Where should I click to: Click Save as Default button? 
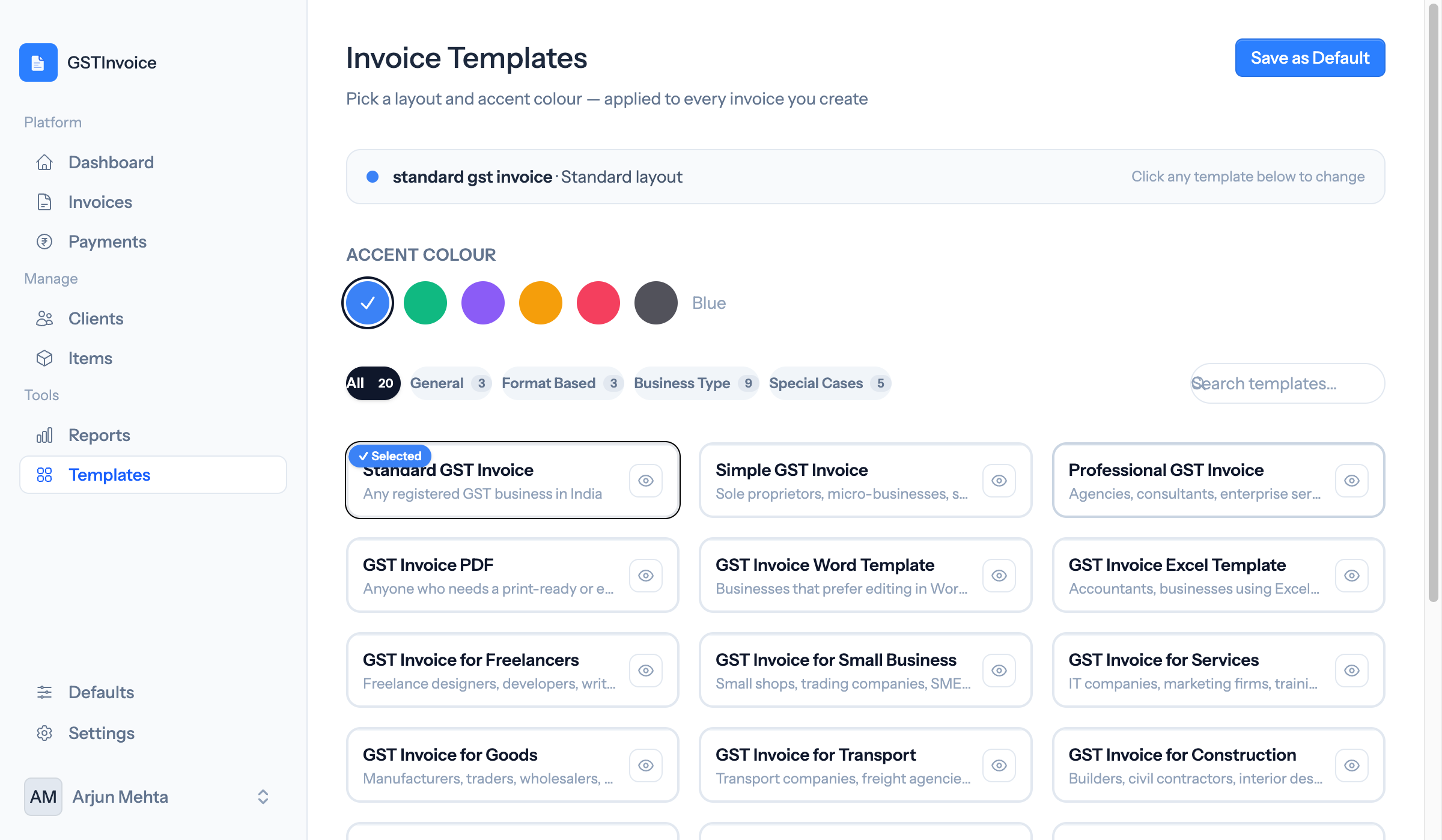click(x=1310, y=58)
